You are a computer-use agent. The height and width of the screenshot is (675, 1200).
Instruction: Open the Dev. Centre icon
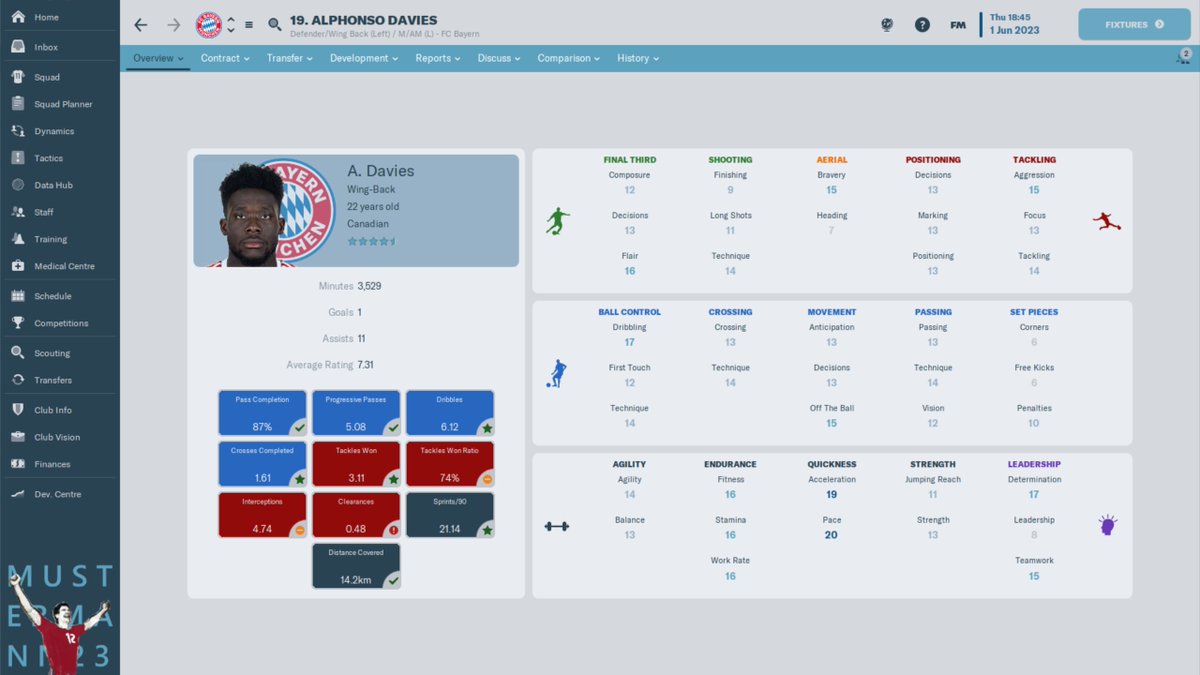[17, 494]
